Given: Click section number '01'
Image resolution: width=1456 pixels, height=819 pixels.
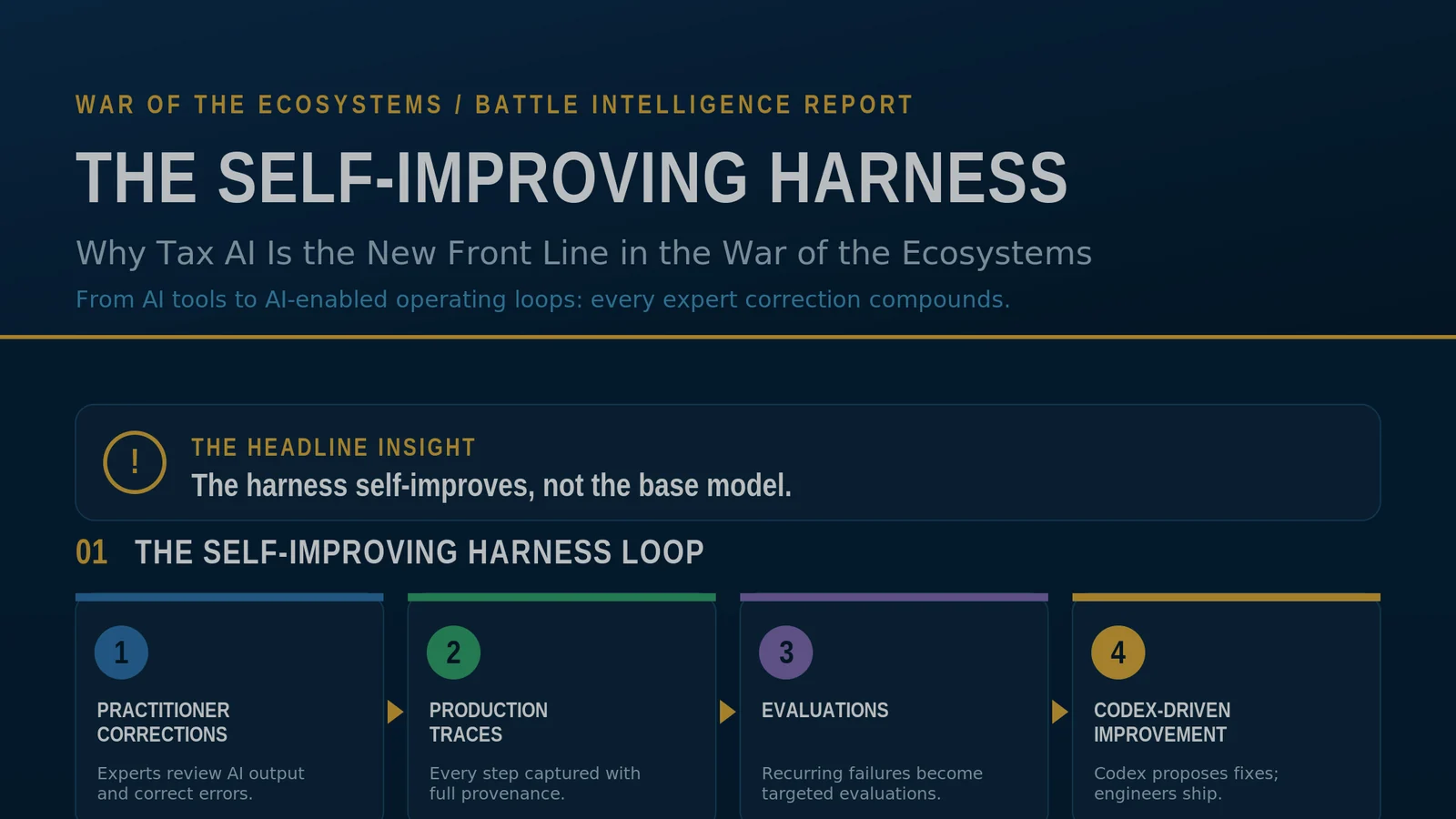Looking at the screenshot, I should [x=91, y=552].
